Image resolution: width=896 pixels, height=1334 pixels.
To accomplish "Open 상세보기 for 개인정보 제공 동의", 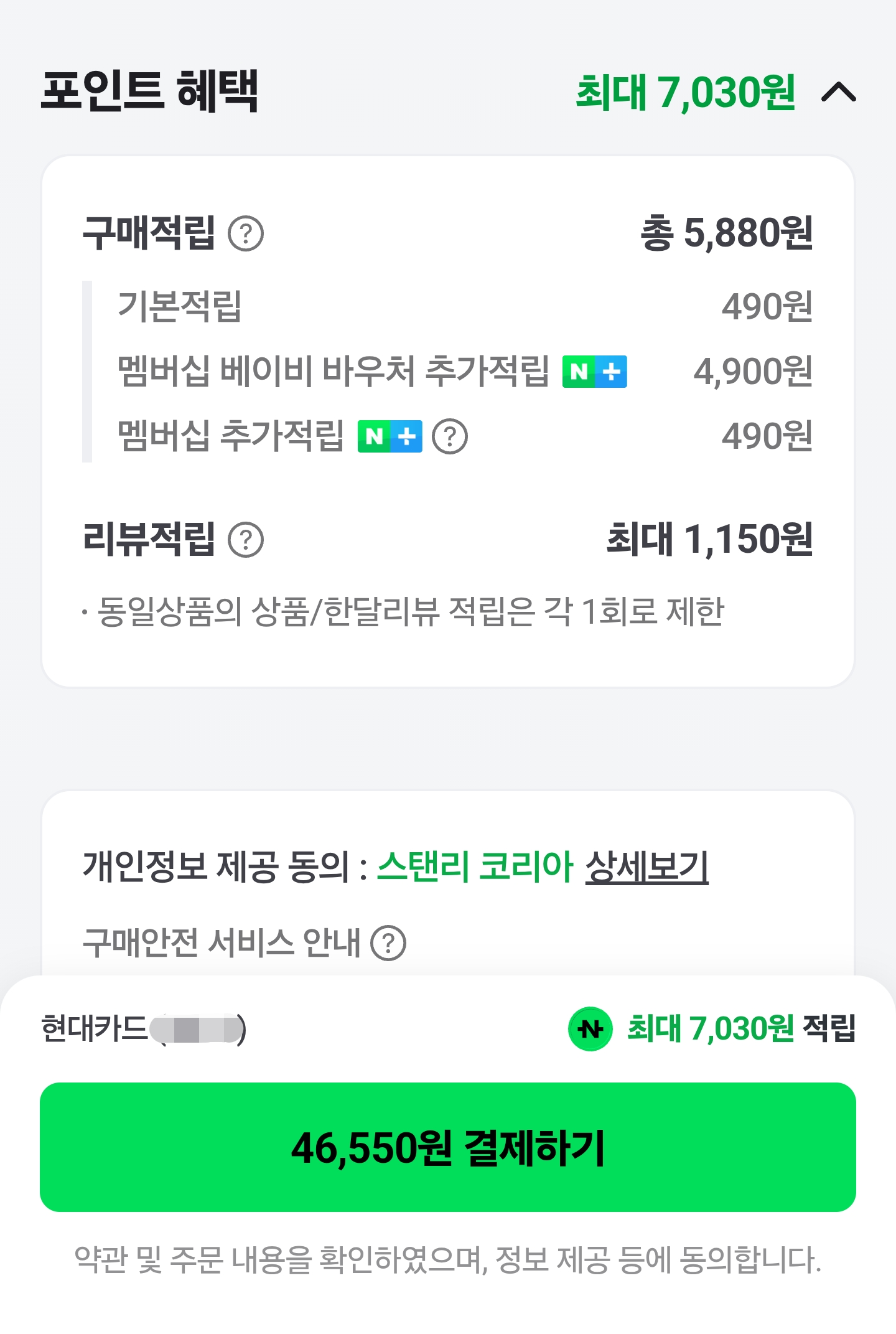I will coord(646,866).
